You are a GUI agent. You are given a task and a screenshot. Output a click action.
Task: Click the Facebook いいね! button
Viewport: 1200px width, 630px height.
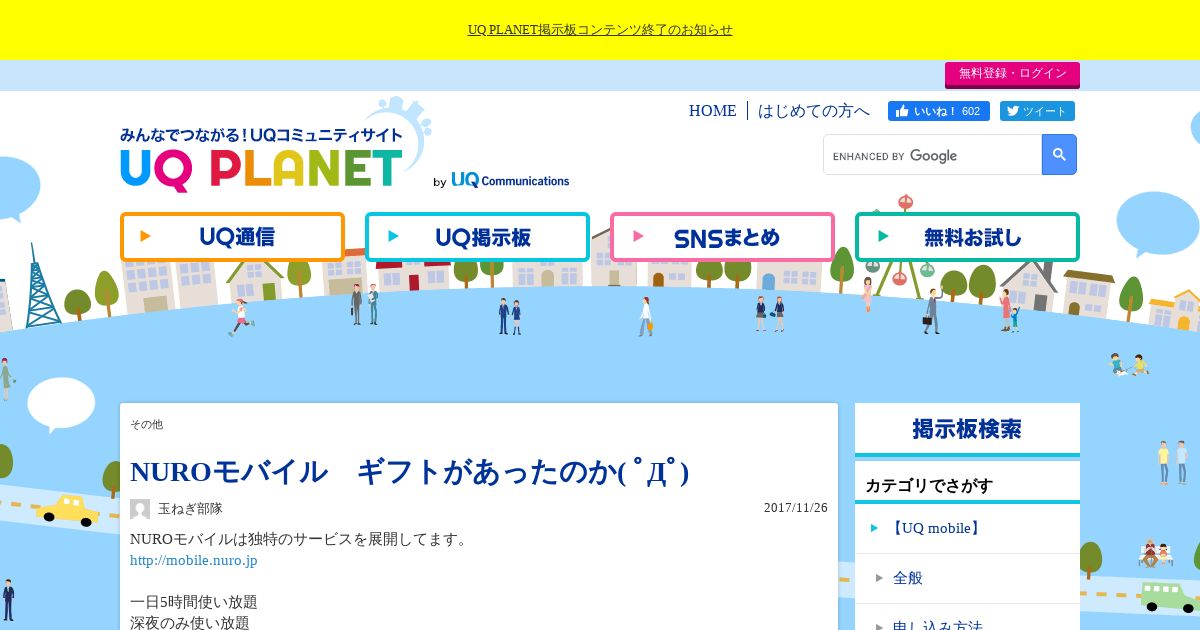click(938, 111)
